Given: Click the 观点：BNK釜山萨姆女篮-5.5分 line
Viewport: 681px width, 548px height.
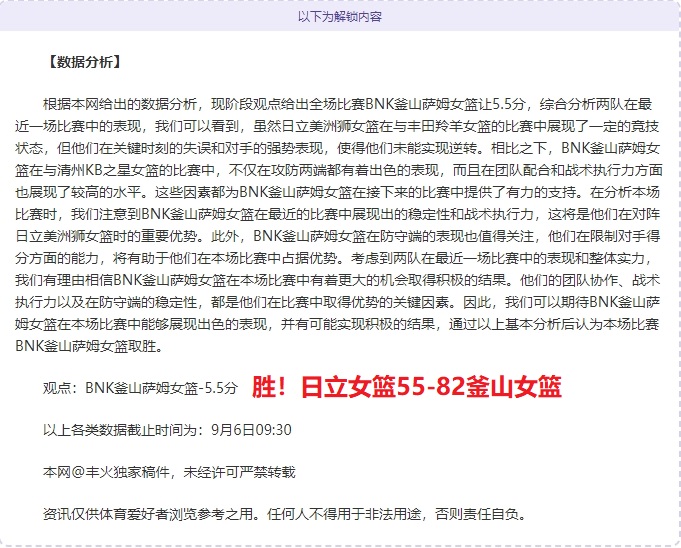Looking at the screenshot, I should [x=140, y=388].
